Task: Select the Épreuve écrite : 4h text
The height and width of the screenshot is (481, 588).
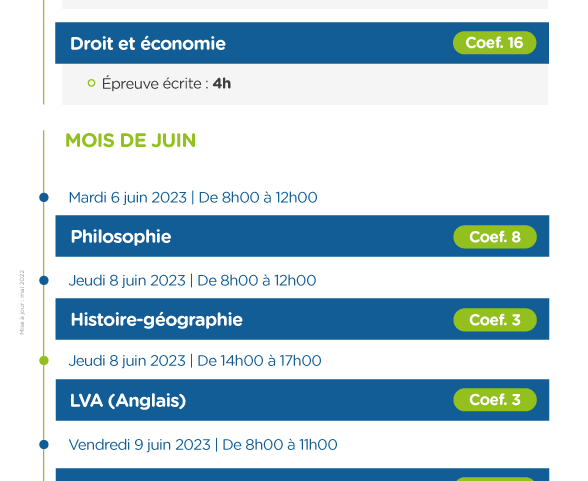Action: pos(166,83)
